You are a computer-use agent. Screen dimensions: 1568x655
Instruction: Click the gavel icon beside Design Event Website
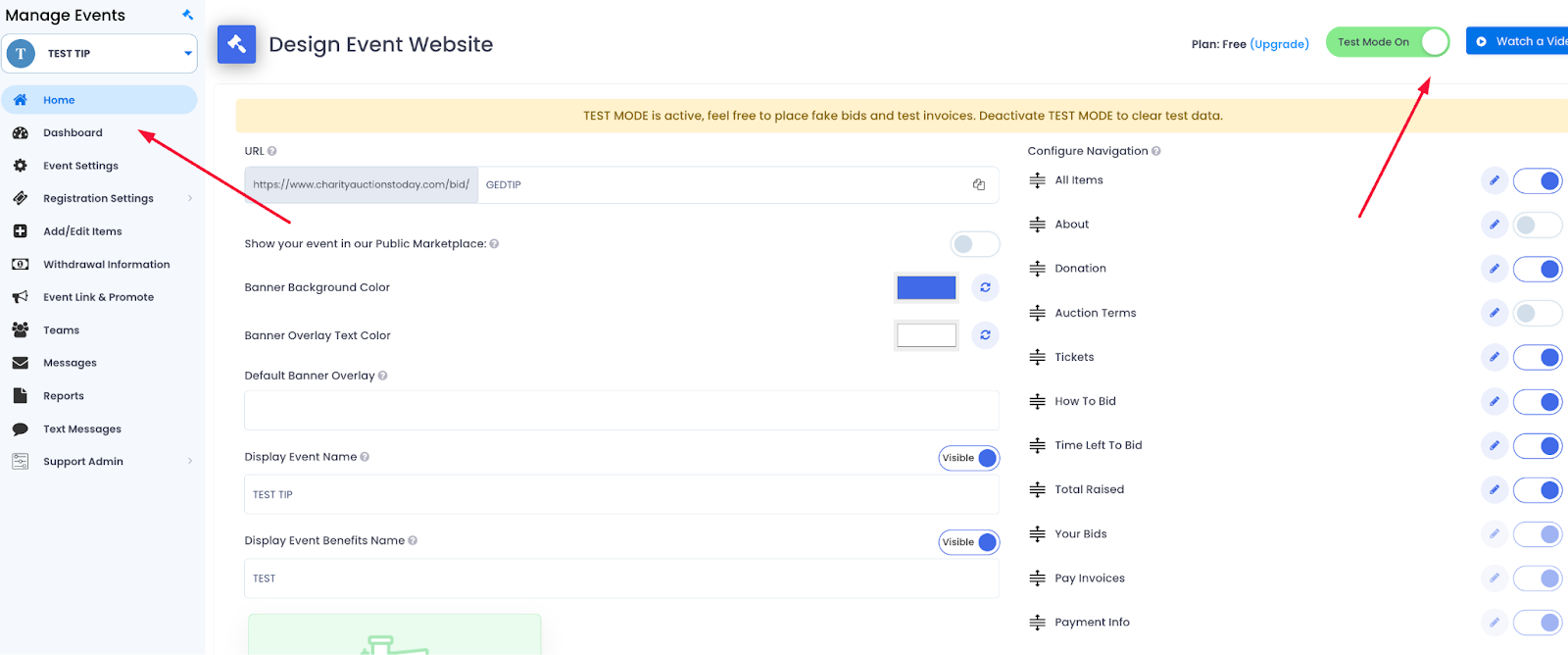(236, 44)
